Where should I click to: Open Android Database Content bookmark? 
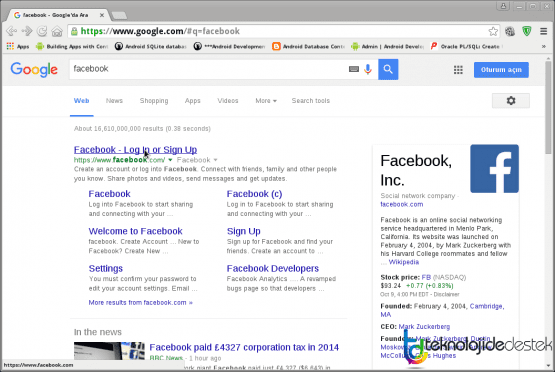coord(308,46)
